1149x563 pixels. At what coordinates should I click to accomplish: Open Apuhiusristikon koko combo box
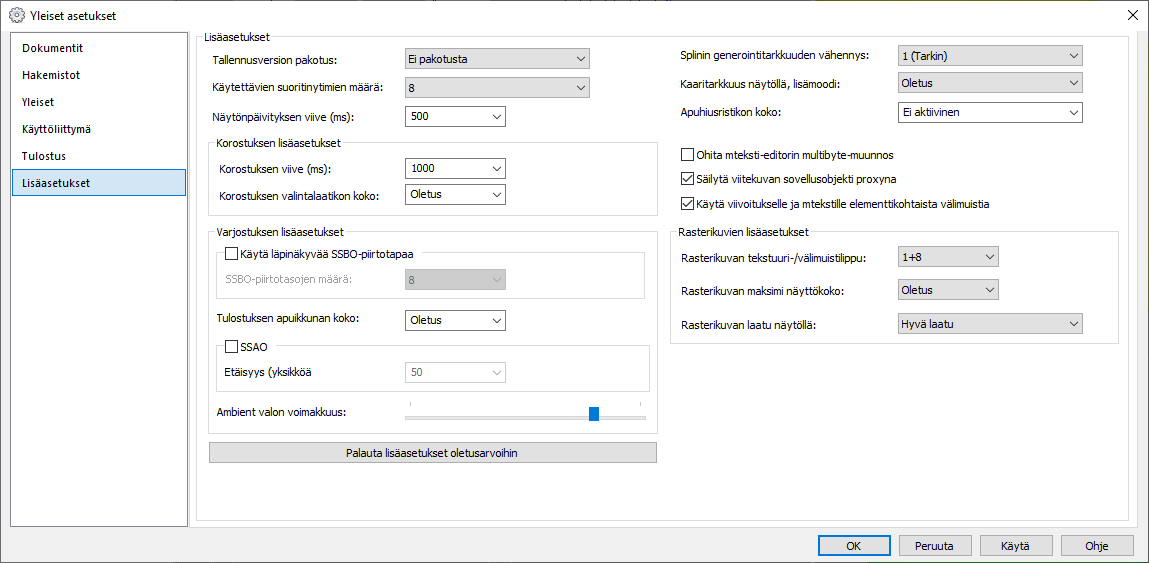[989, 112]
